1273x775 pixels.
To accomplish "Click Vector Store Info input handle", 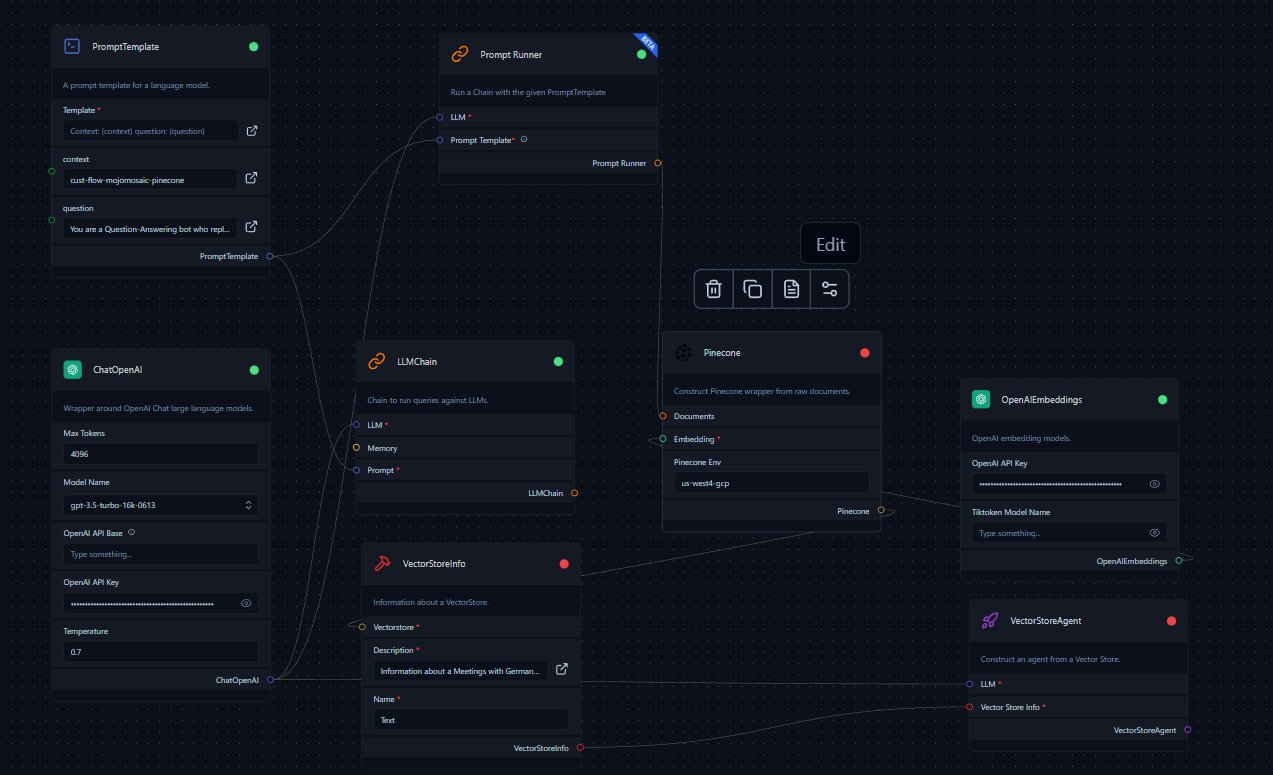I will (970, 707).
